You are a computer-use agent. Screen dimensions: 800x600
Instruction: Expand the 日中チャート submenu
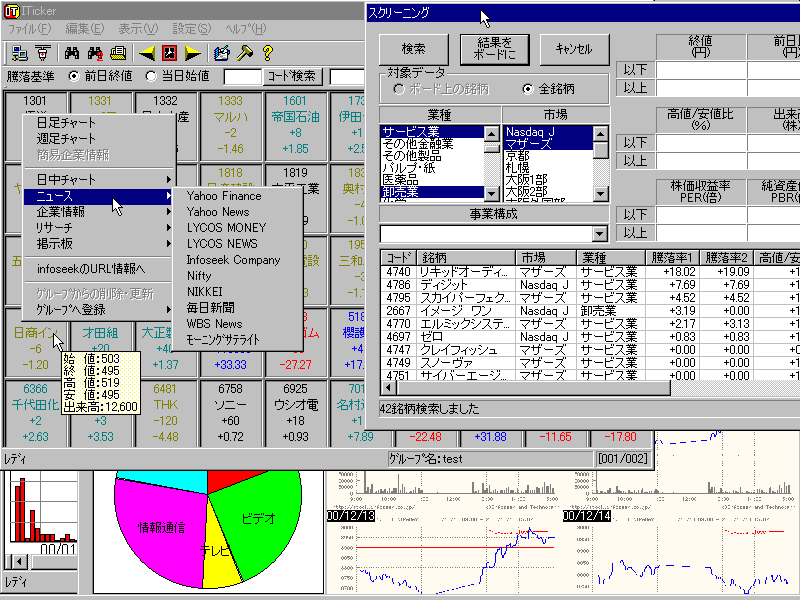(100, 180)
